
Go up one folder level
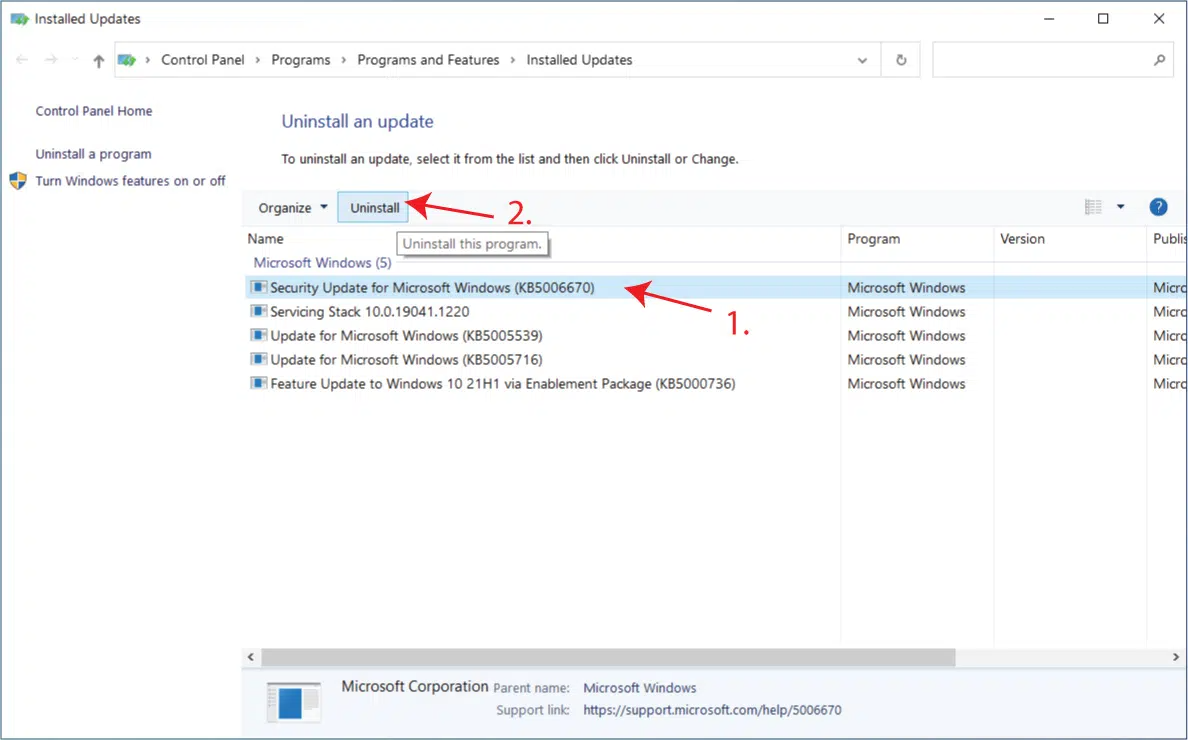tap(98, 61)
